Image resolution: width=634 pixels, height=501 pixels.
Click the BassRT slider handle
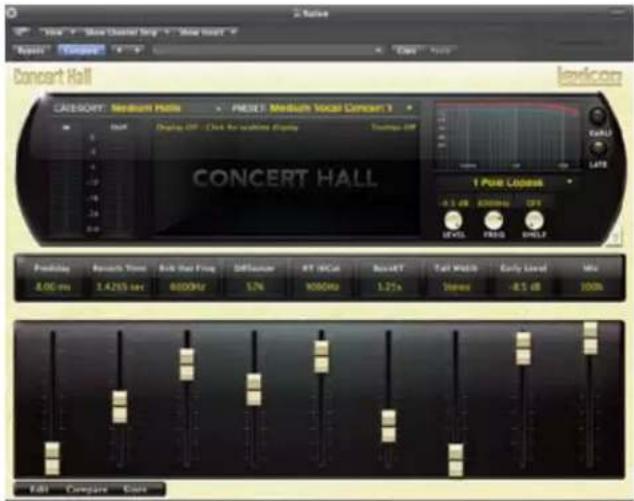(389, 426)
